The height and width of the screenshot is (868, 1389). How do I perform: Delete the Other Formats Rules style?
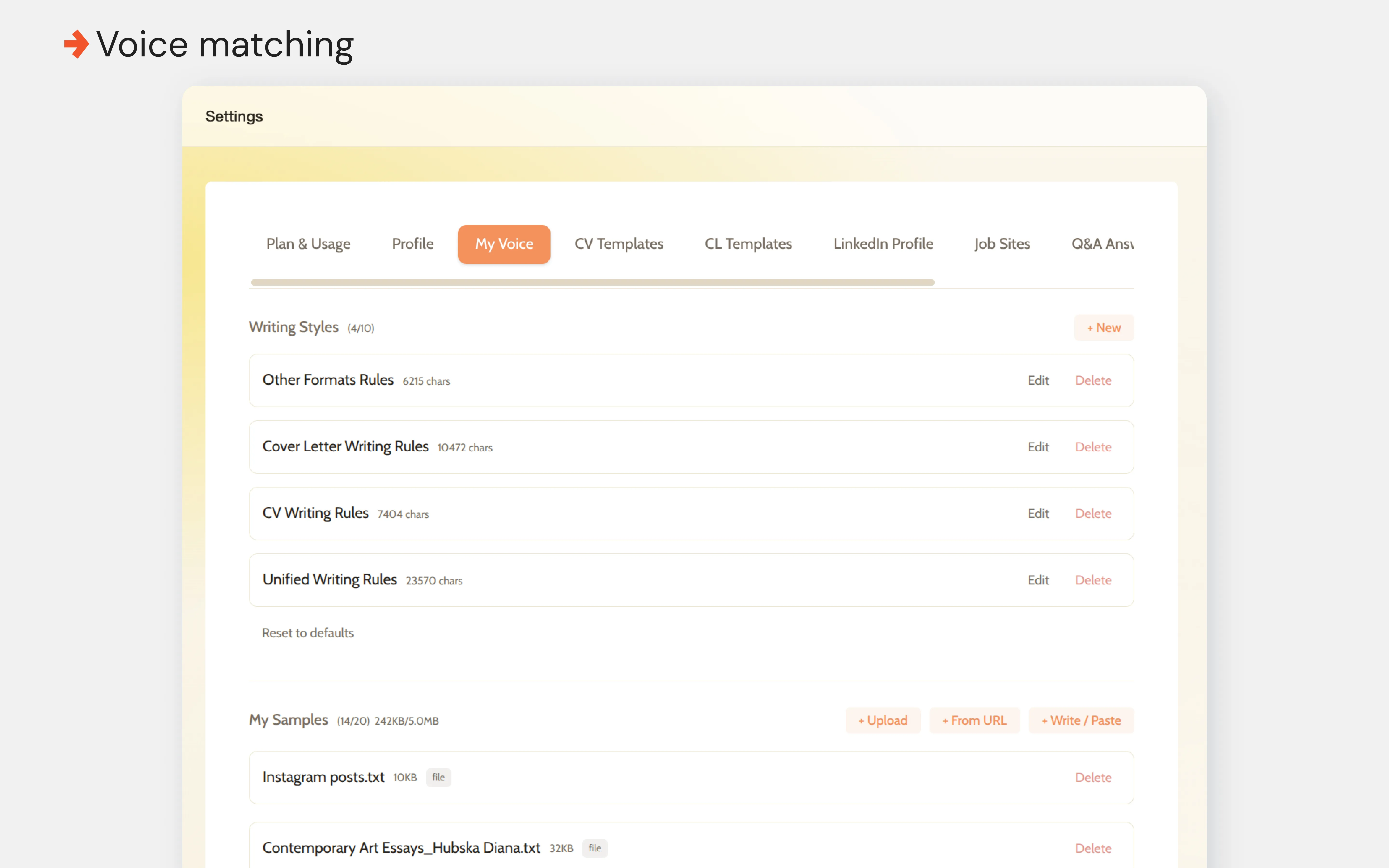point(1093,381)
